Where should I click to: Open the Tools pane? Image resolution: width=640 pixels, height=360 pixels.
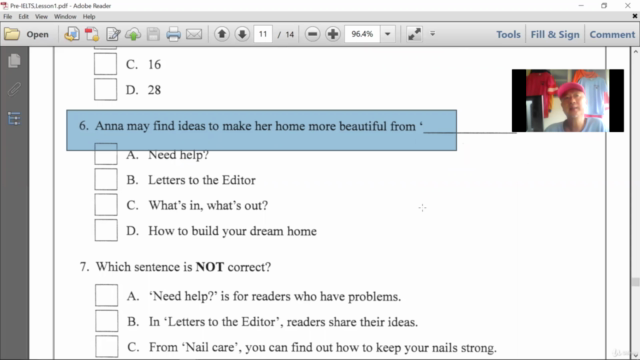[508, 34]
